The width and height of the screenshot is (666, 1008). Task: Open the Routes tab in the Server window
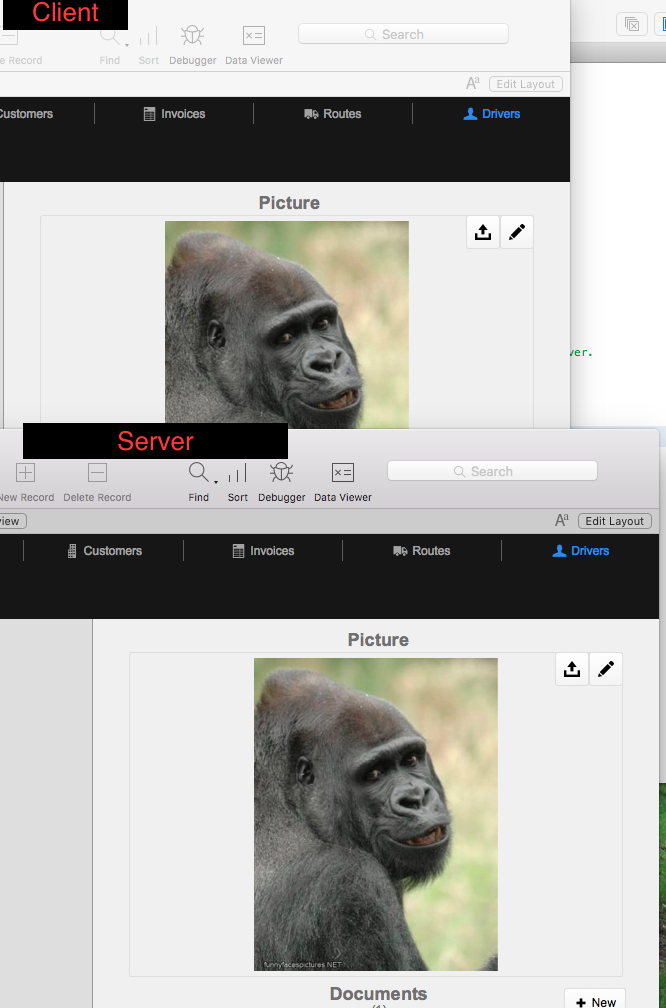coord(422,551)
